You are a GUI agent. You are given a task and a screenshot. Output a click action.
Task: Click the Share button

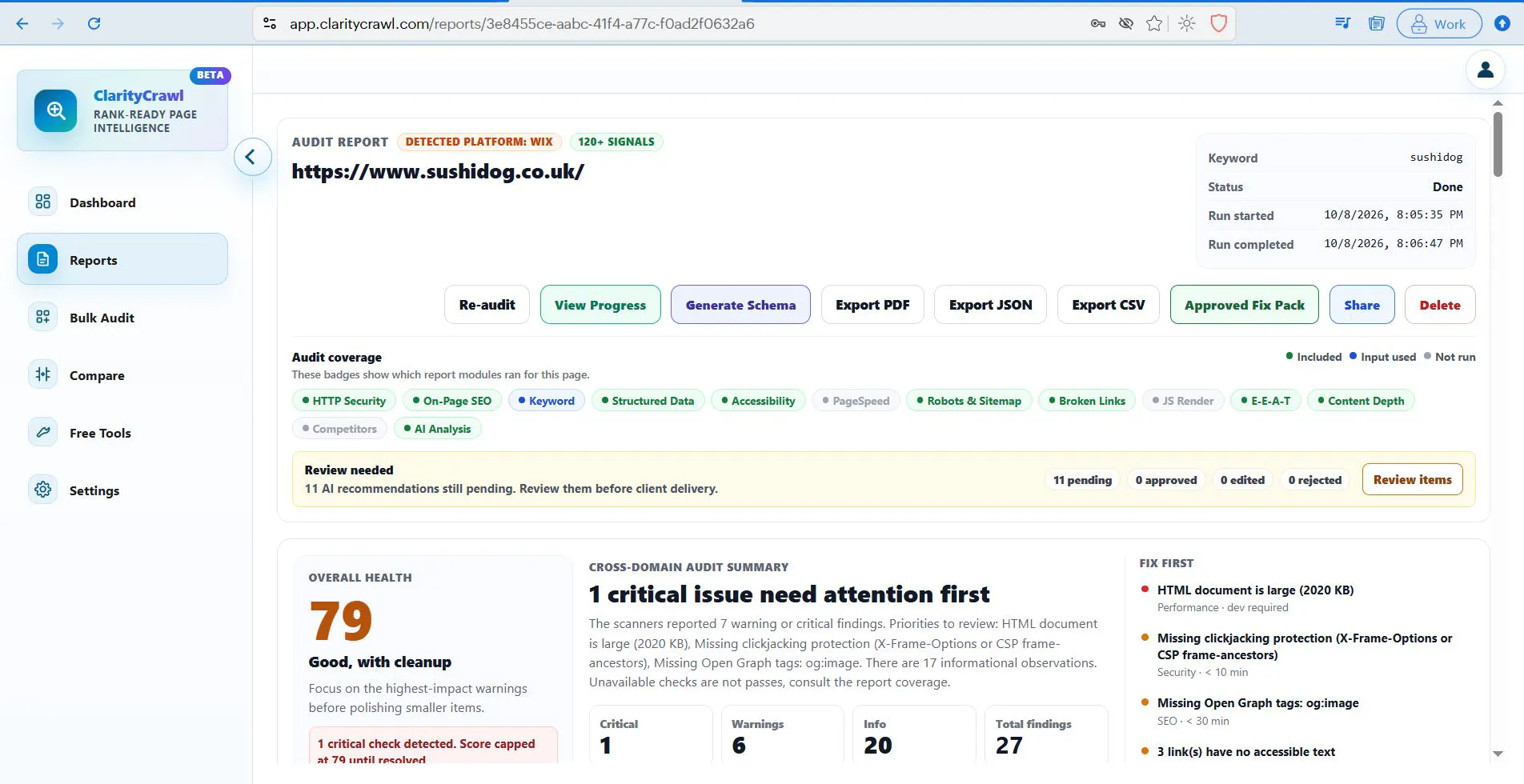1362,305
